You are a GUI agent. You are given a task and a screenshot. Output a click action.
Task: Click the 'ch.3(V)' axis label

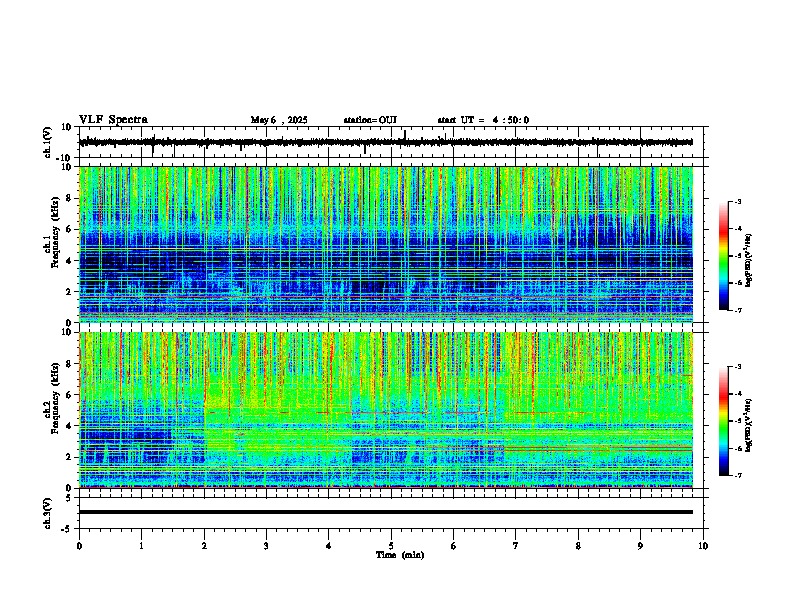48,513
